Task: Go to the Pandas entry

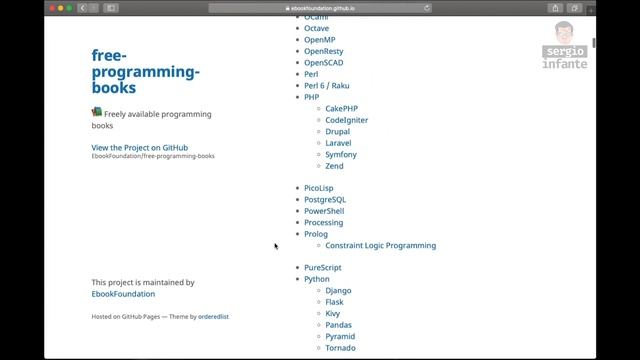Action: coord(338,325)
